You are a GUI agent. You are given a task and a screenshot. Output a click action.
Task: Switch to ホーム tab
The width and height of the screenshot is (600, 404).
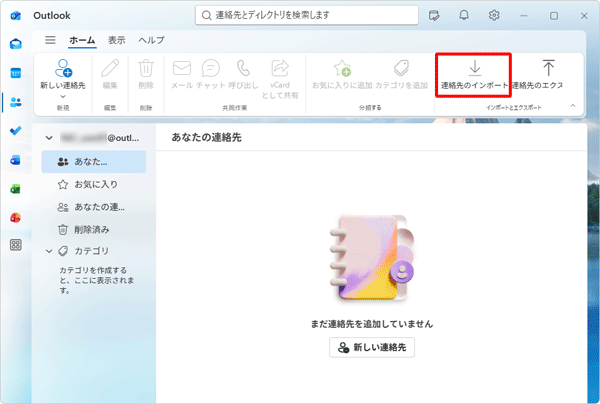click(82, 40)
